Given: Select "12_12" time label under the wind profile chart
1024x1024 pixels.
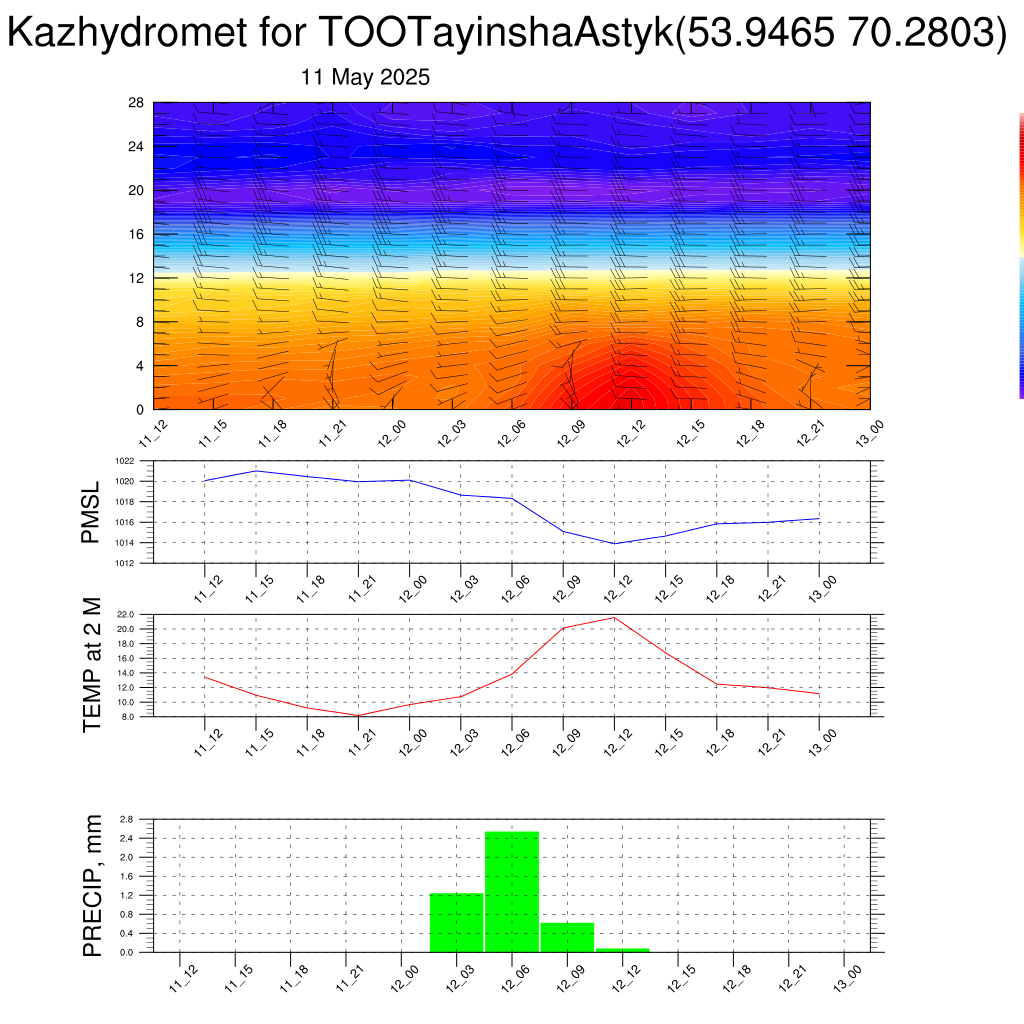Looking at the screenshot, I should pyautogui.click(x=632, y=433).
